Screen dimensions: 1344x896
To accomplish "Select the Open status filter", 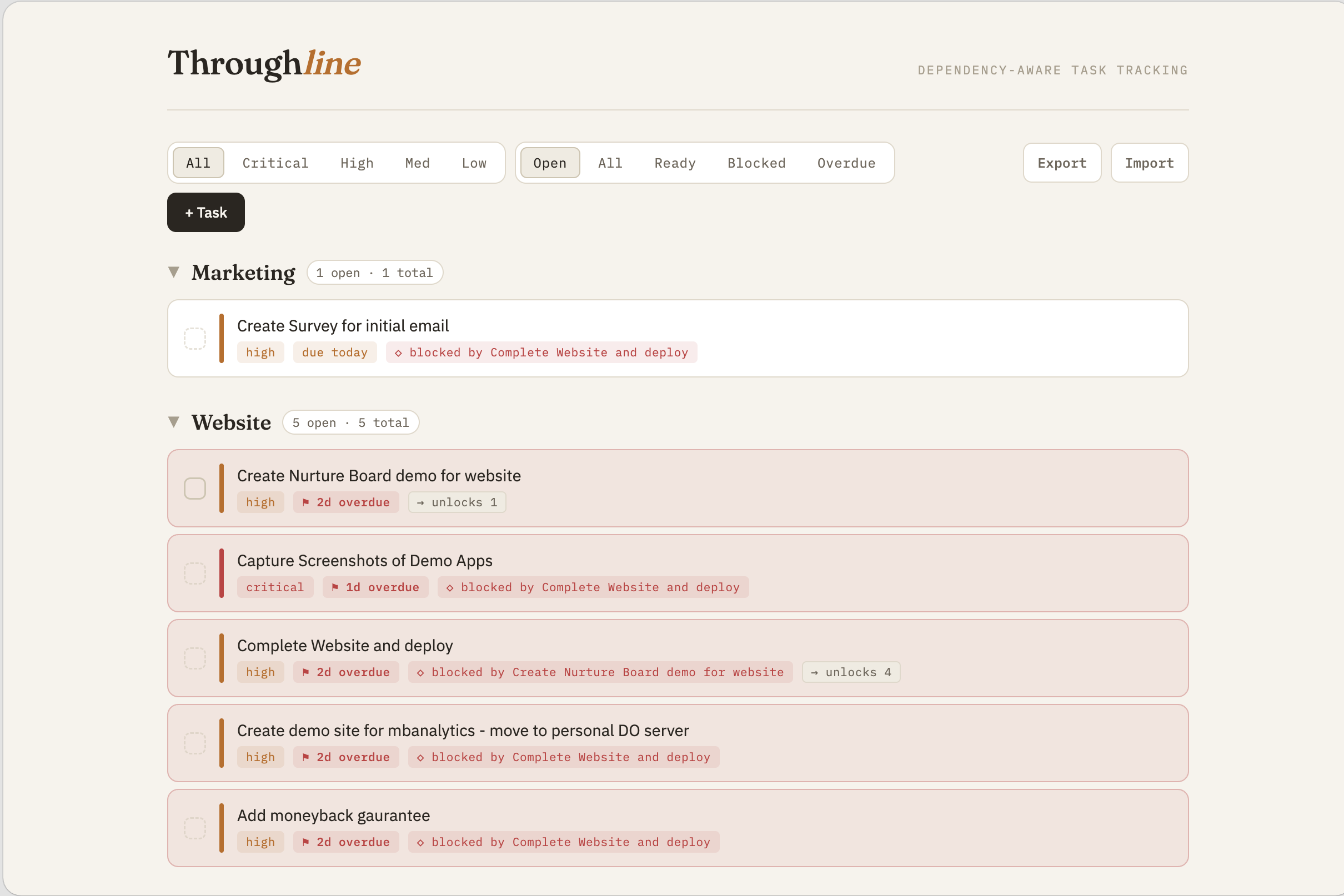I will point(550,163).
